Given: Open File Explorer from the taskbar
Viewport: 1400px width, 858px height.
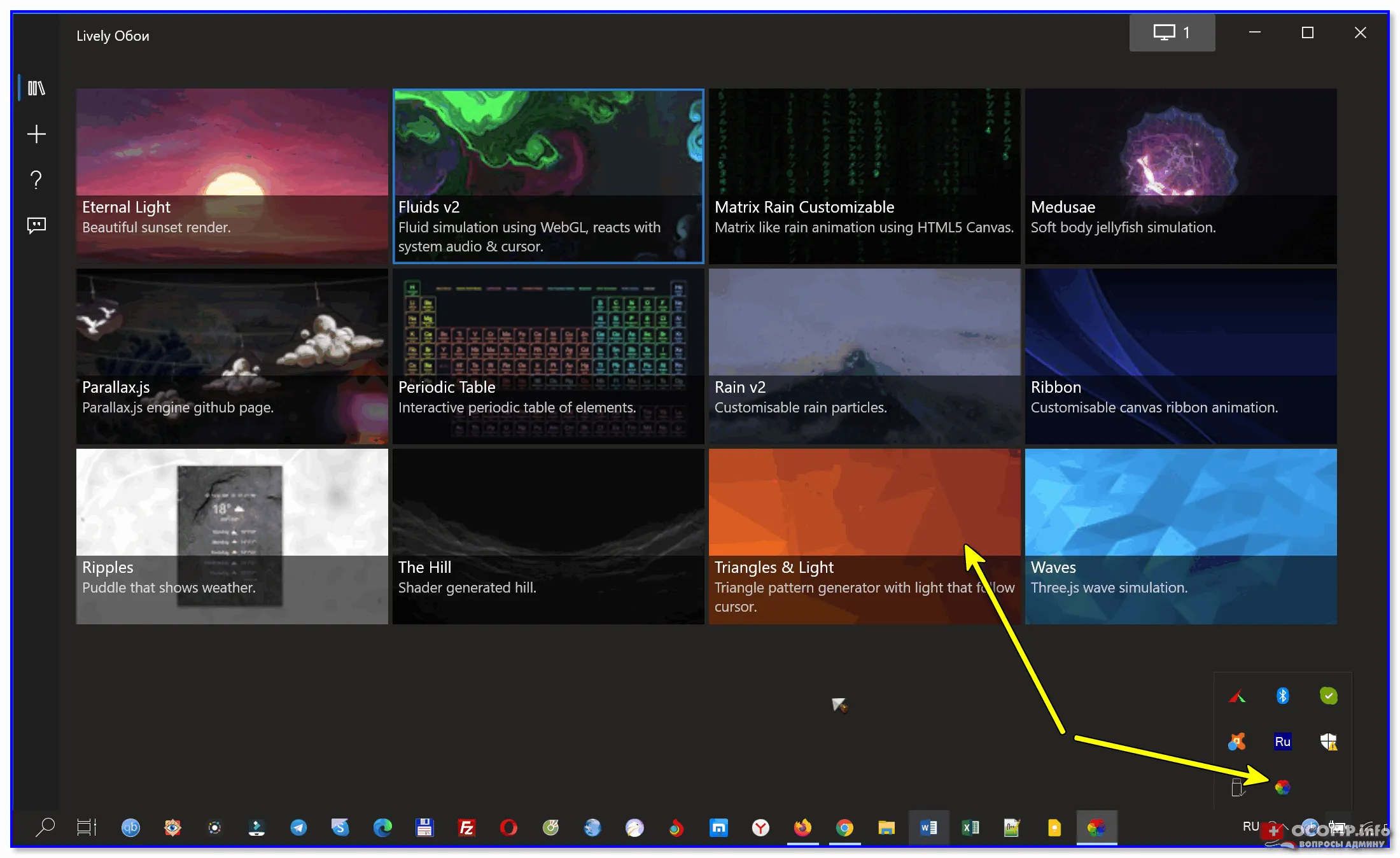Looking at the screenshot, I should click(886, 827).
